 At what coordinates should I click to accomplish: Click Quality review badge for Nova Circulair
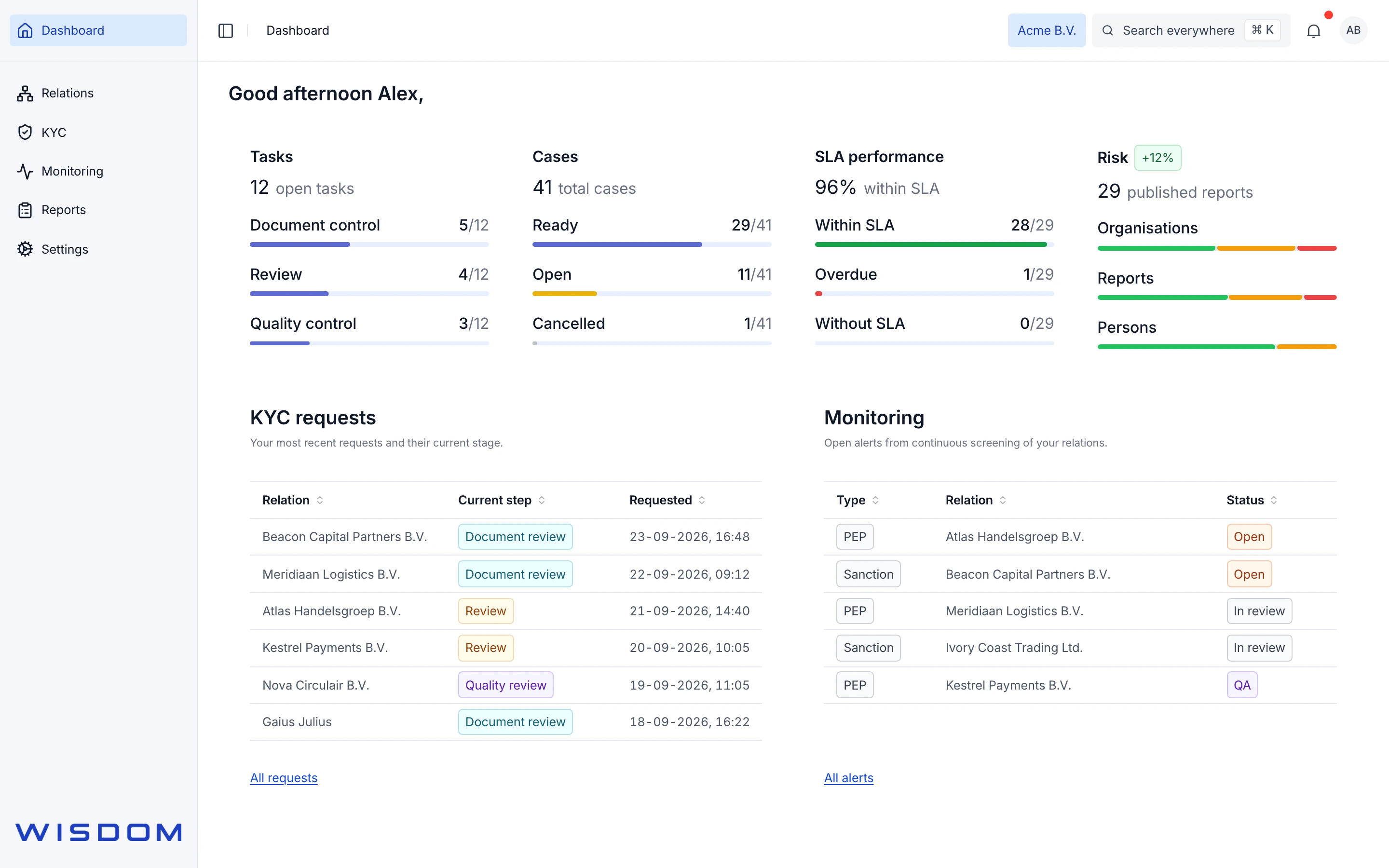[x=505, y=685]
